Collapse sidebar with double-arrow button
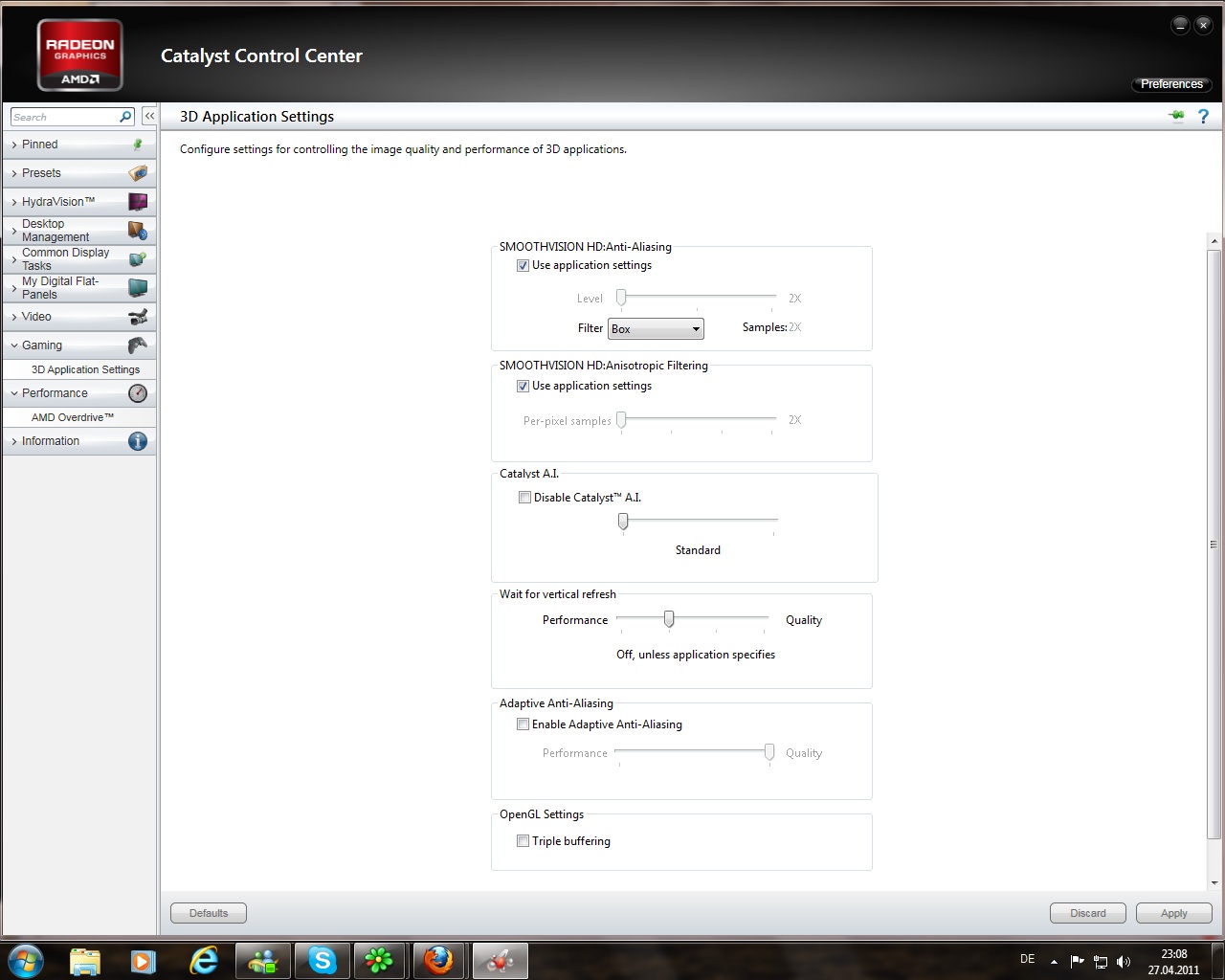 pos(149,116)
